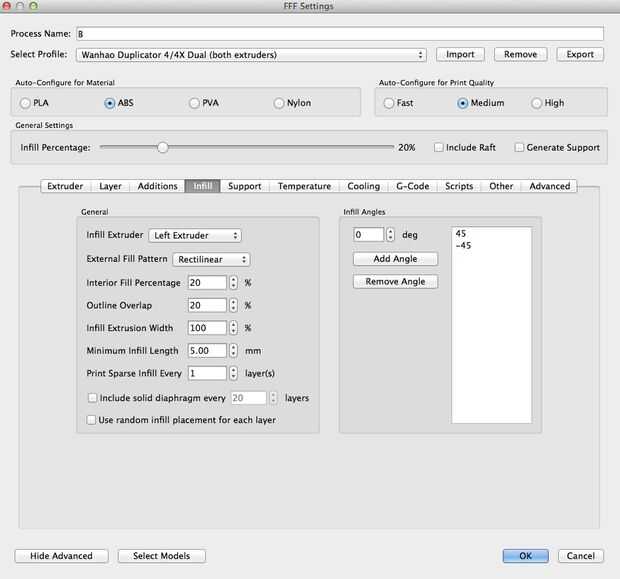Click the infill angle degree stepper

390,235
